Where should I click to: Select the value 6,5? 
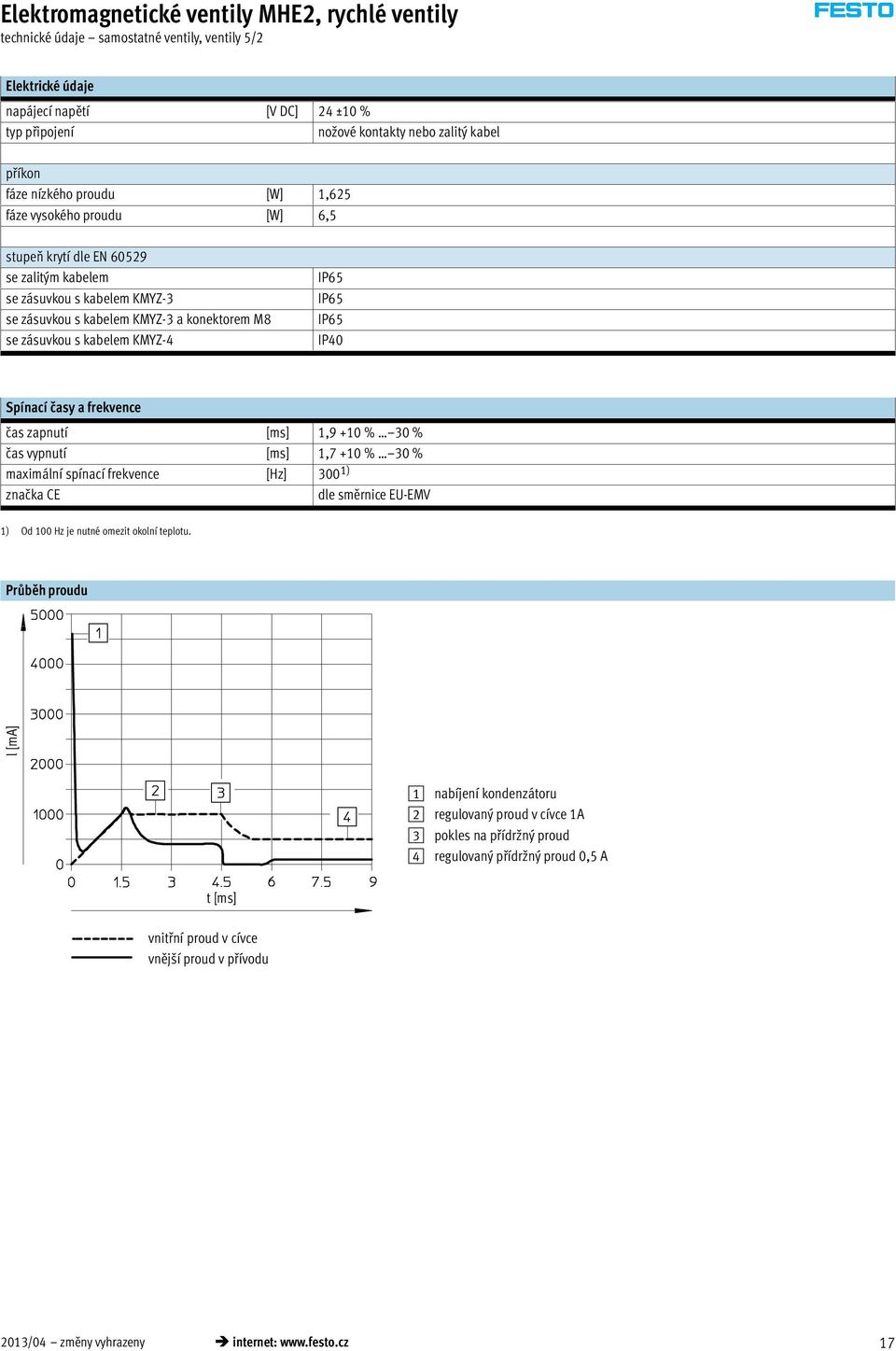(328, 216)
